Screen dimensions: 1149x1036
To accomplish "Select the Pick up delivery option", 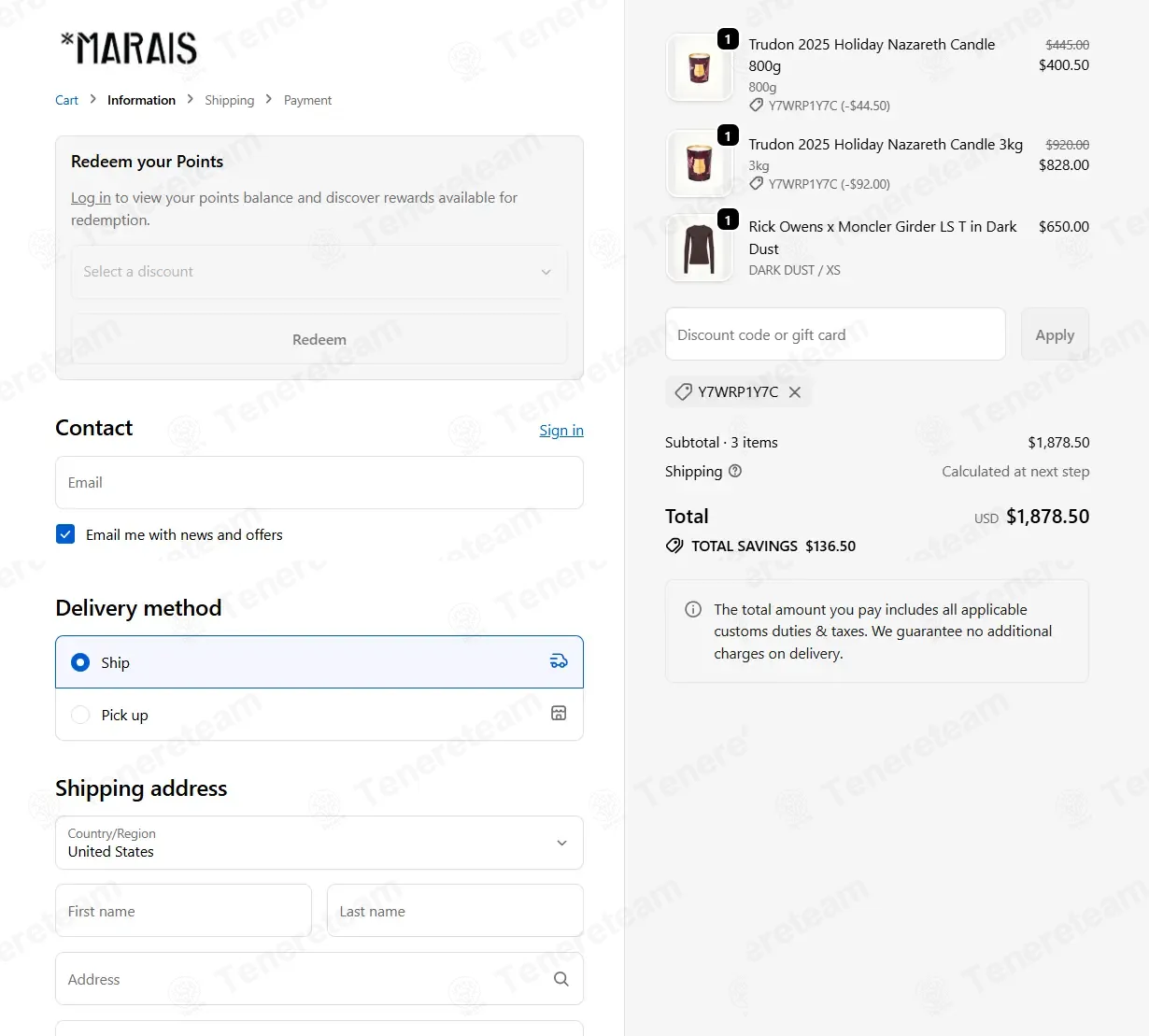I will point(319,715).
